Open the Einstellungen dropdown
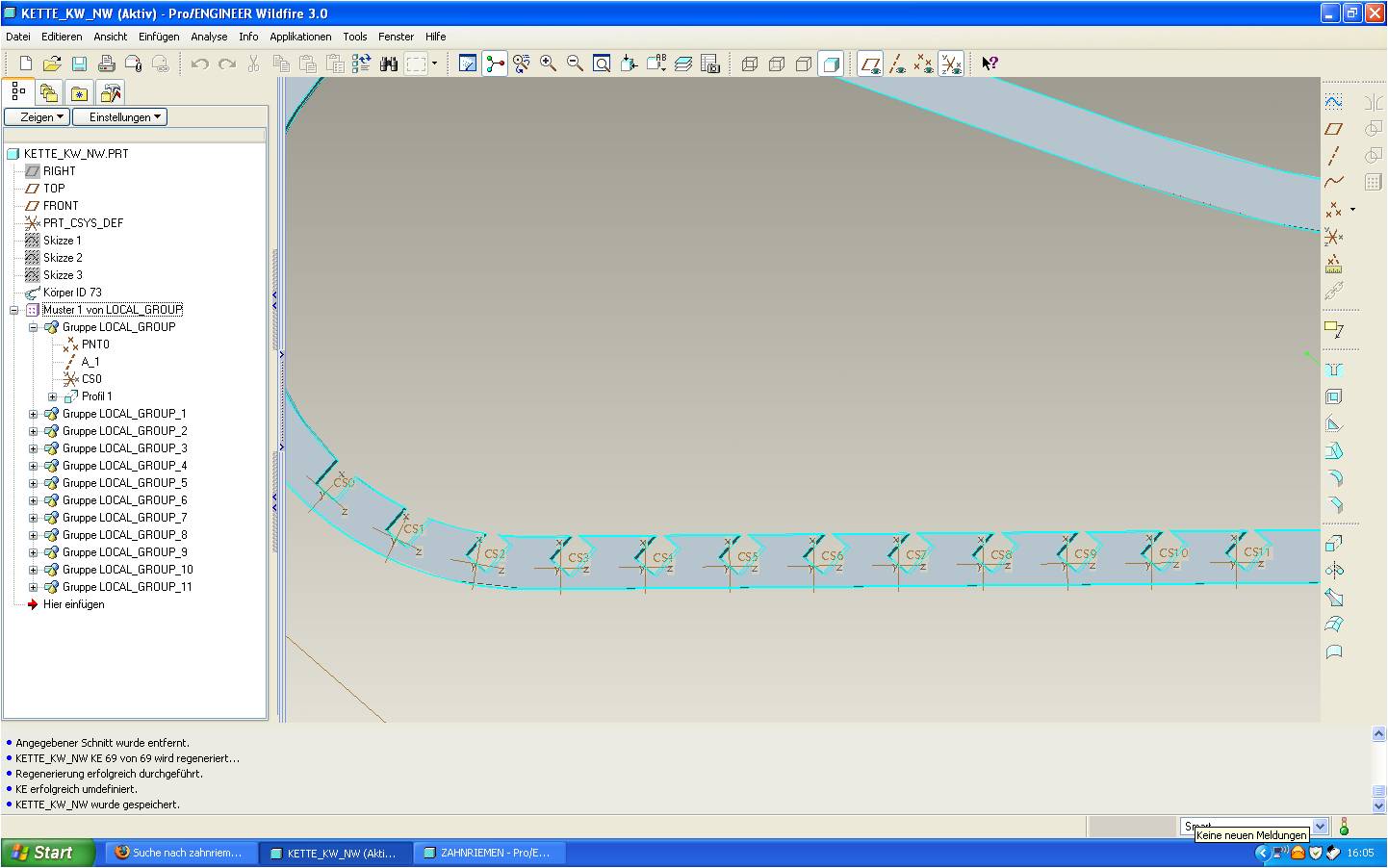The image size is (1388, 868). [120, 116]
